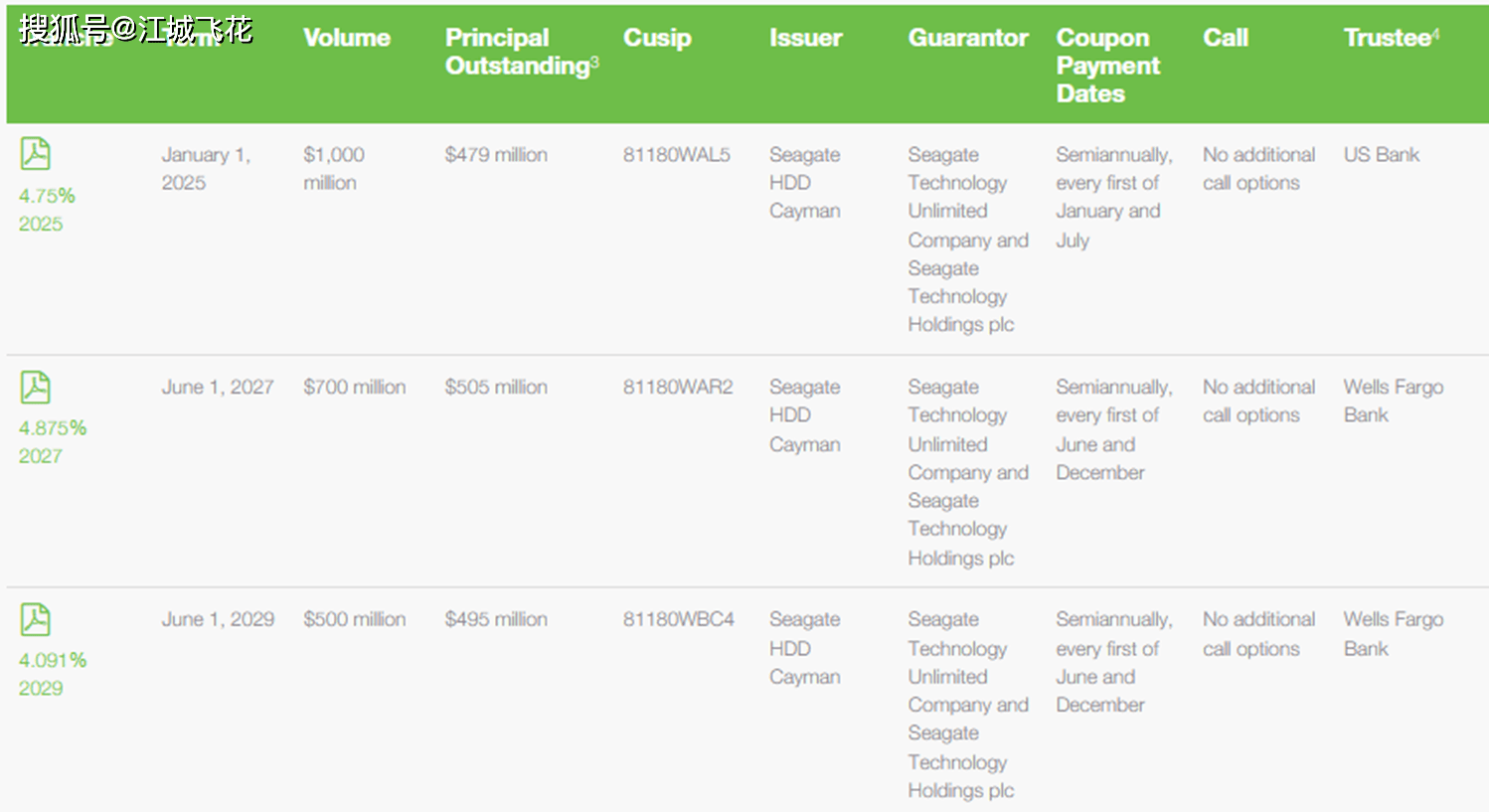Select Cusip value 81180WBC4
This screenshot has width=1489, height=812.
[678, 619]
